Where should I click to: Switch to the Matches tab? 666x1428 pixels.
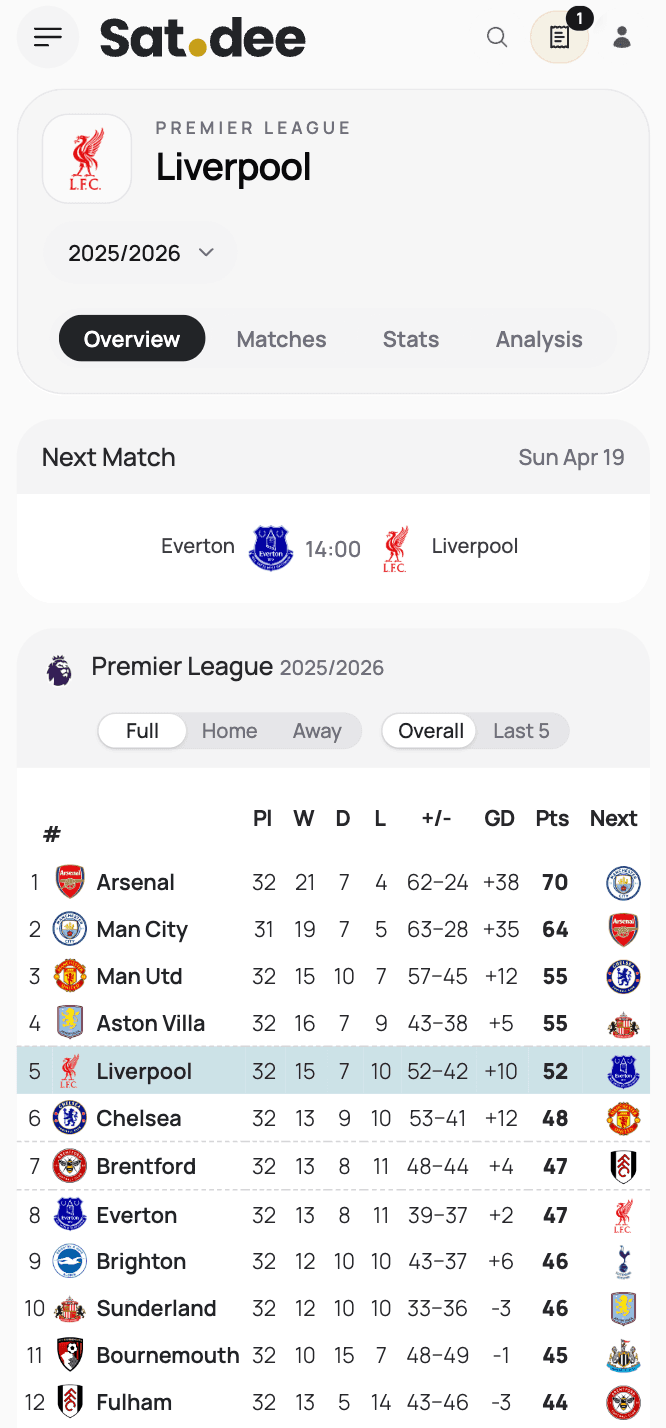[x=281, y=339]
